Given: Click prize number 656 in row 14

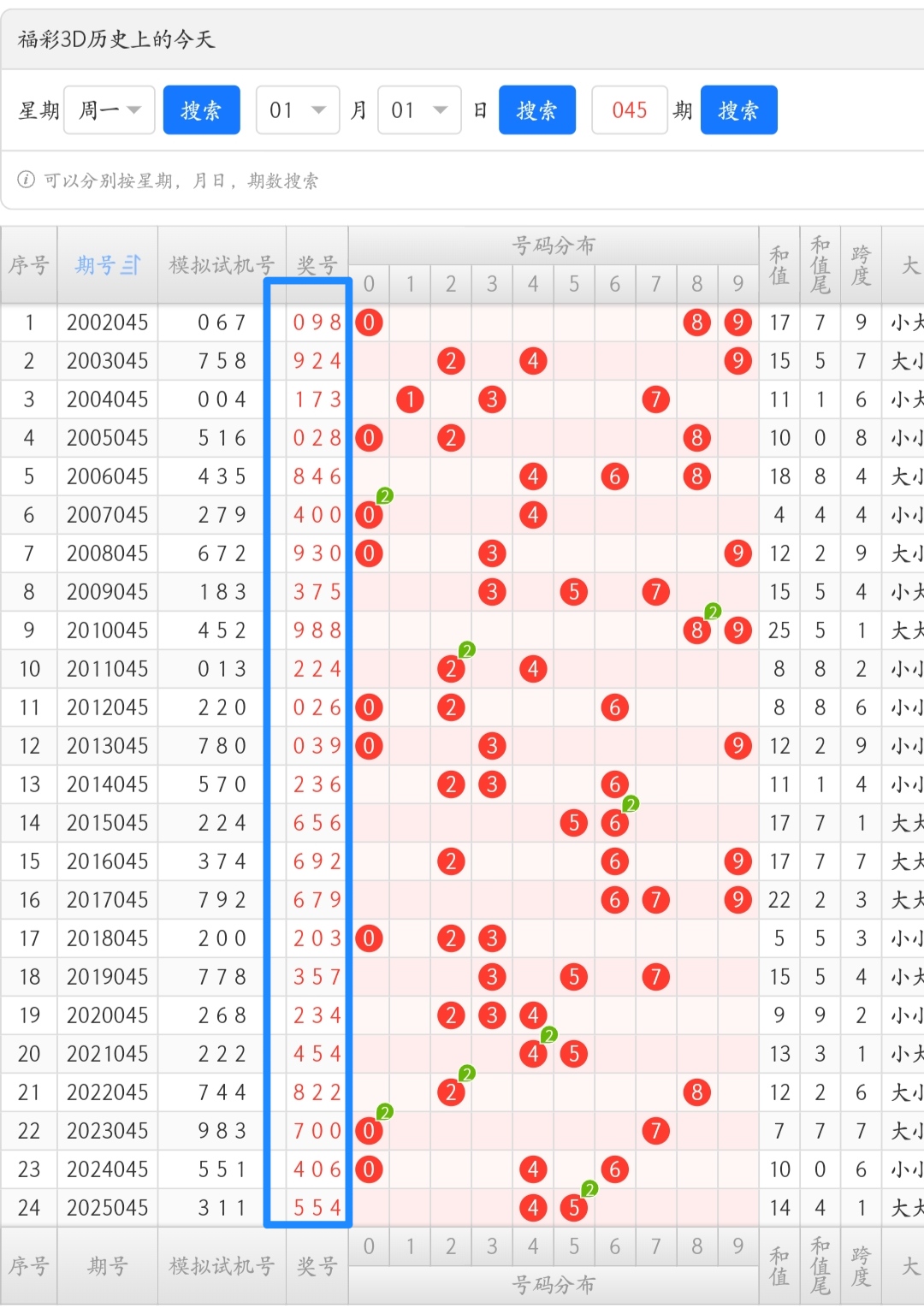Looking at the screenshot, I should click(317, 823).
